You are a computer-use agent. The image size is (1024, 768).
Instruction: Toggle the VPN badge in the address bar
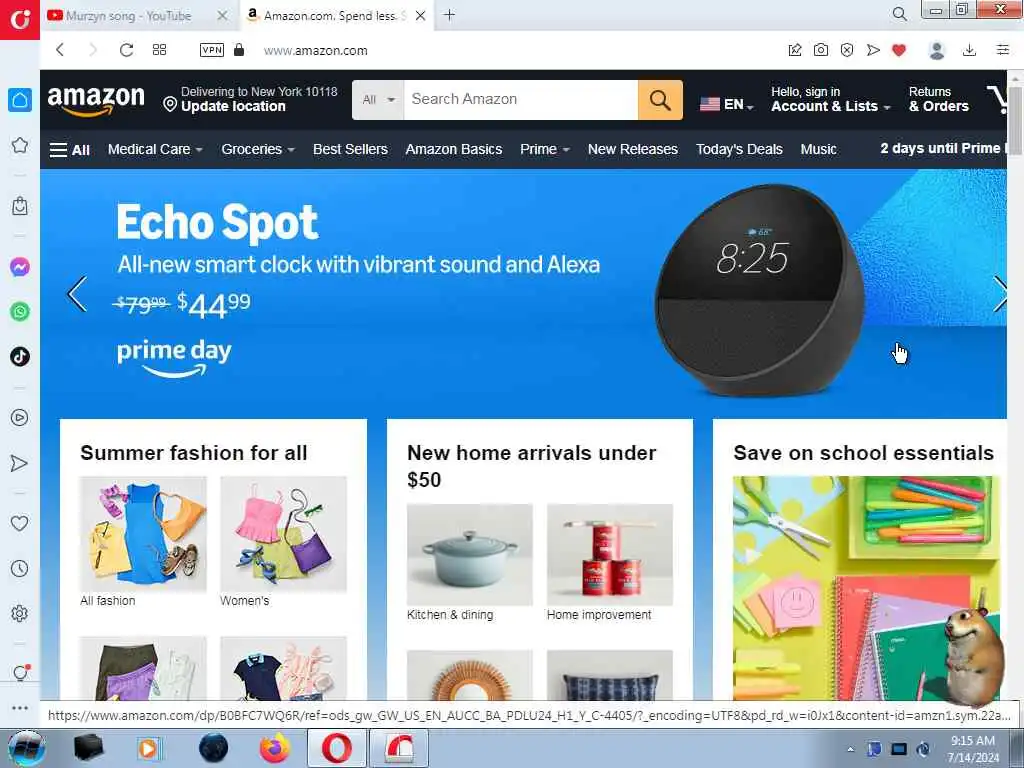point(212,50)
